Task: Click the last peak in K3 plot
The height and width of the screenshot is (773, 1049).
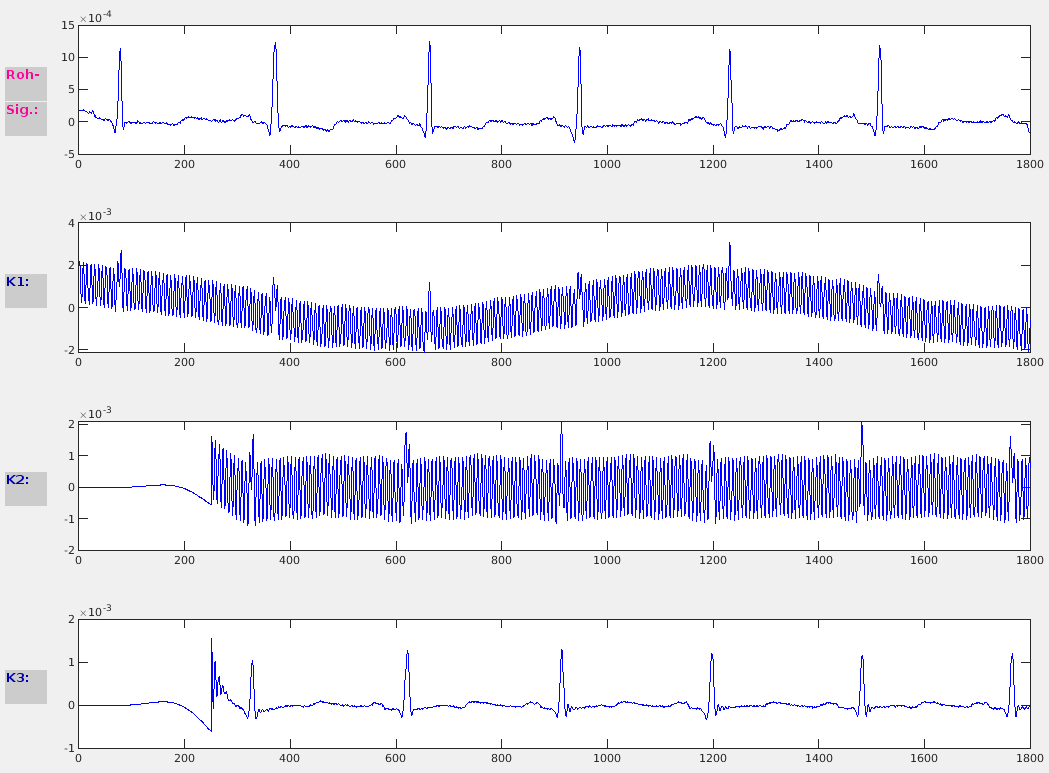Action: click(x=1012, y=657)
